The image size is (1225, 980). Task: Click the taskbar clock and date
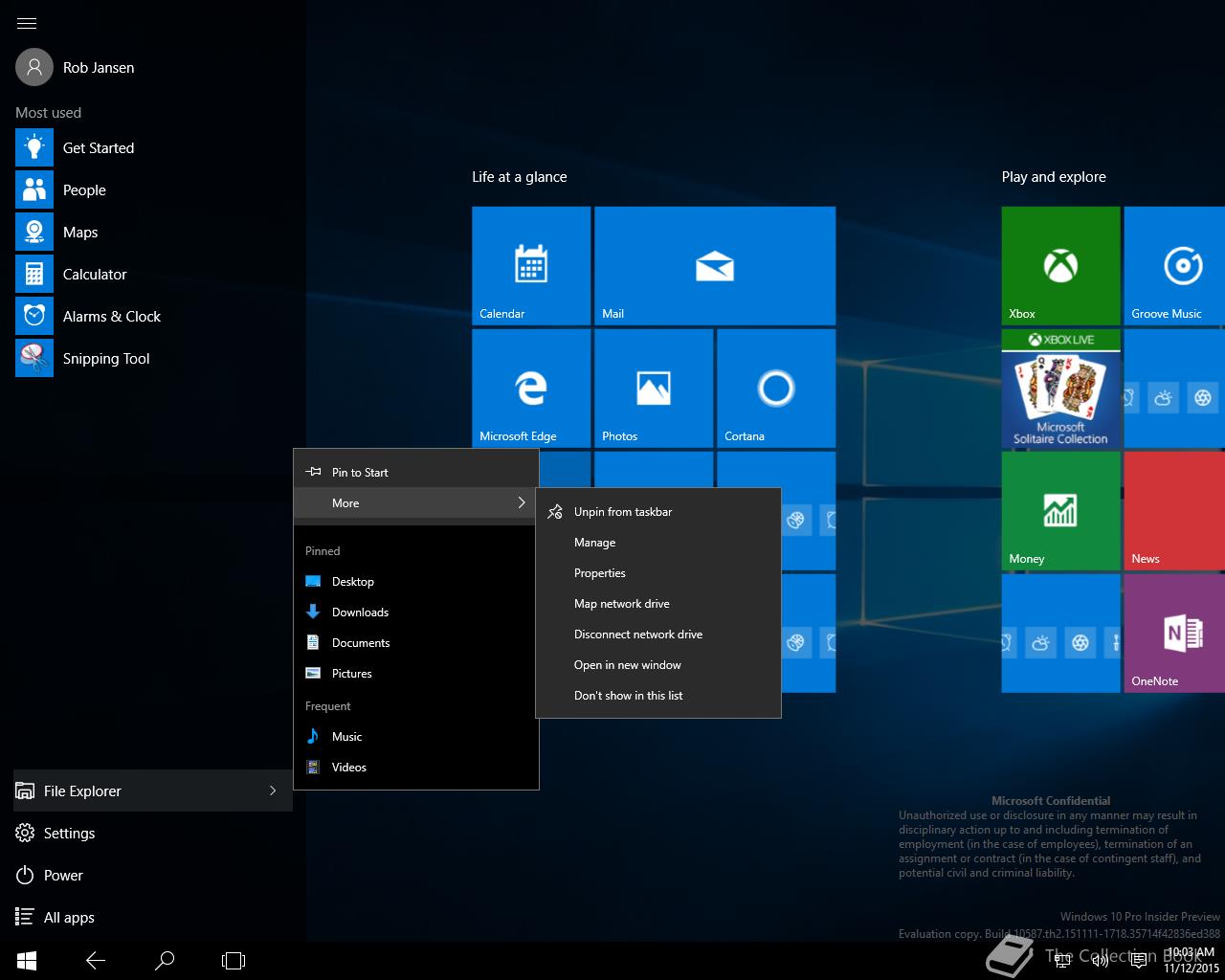[x=1192, y=960]
